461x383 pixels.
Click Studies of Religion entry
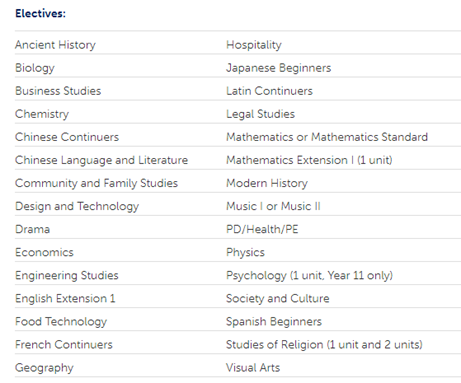pyautogui.click(x=324, y=345)
